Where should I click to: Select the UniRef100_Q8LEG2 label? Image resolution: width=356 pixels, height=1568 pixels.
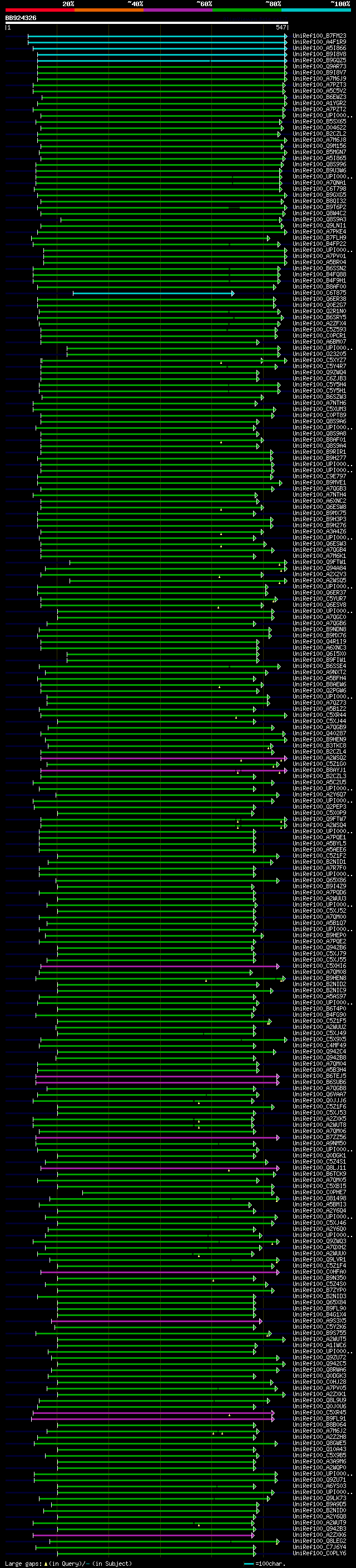point(319,1541)
